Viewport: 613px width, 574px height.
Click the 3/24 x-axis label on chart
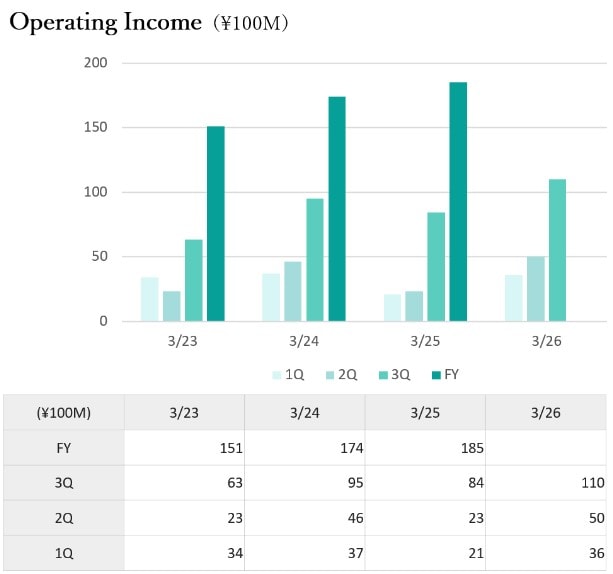click(x=304, y=341)
